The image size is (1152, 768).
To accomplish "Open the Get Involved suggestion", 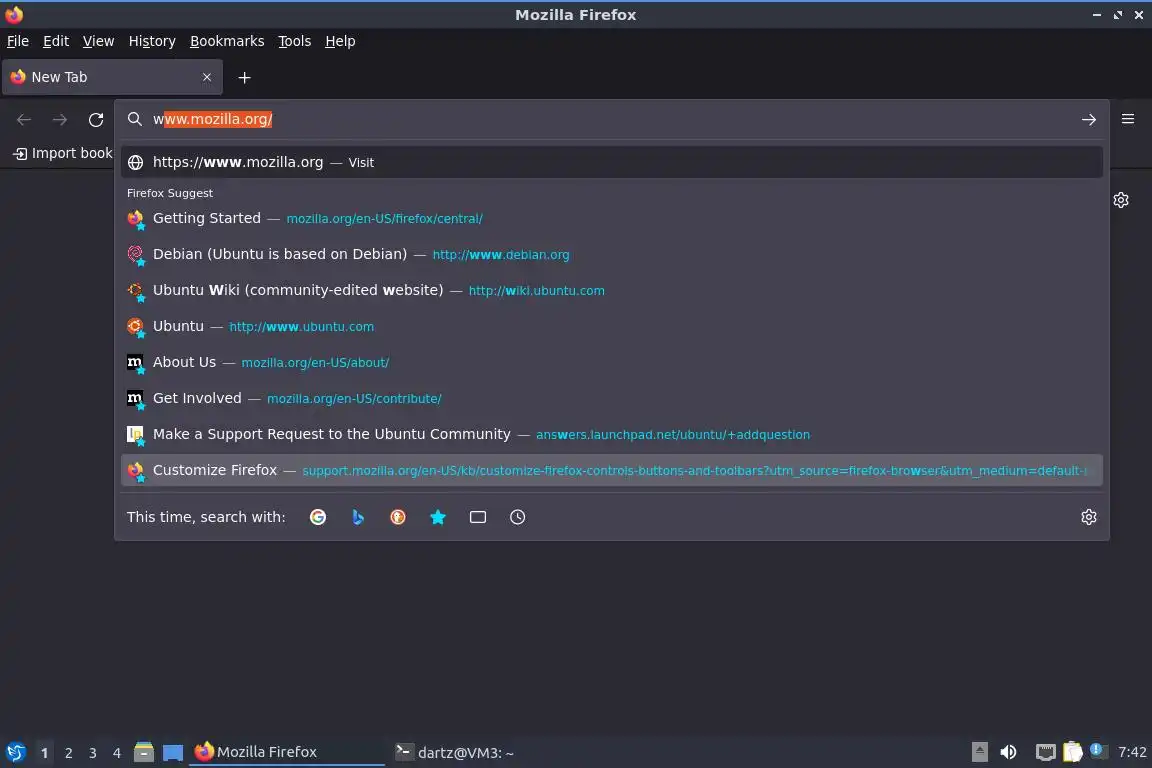I will tap(611, 398).
